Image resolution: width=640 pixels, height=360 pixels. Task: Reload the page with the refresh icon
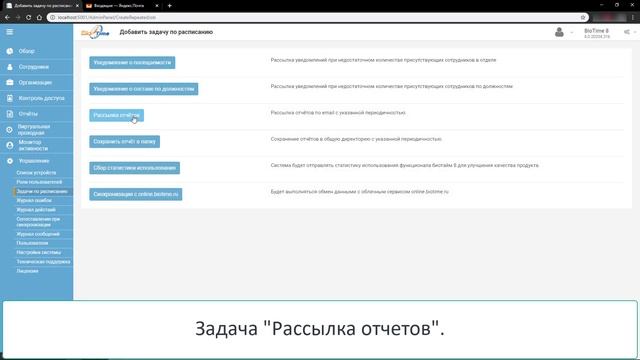click(29, 17)
